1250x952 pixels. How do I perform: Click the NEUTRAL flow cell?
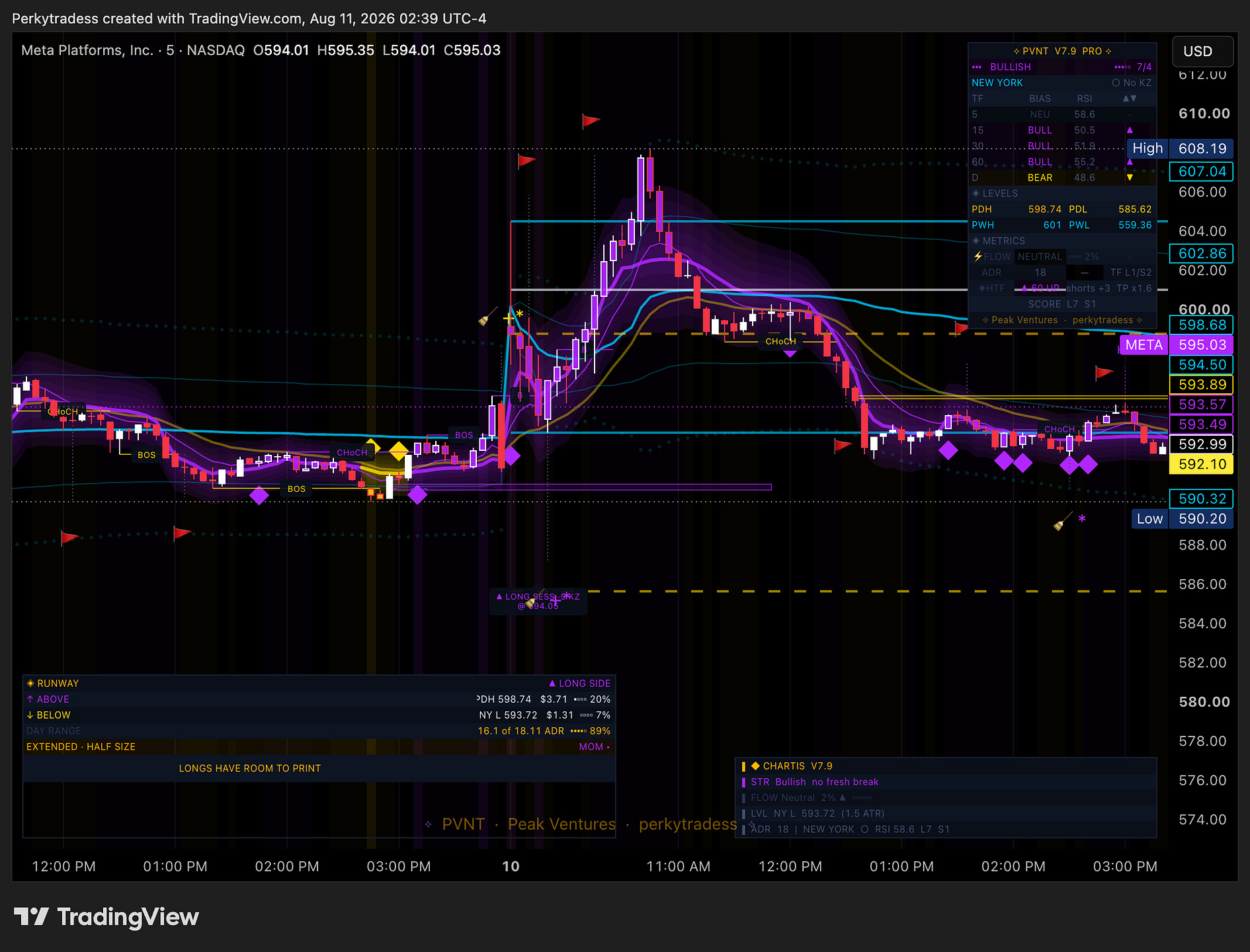(x=1040, y=257)
